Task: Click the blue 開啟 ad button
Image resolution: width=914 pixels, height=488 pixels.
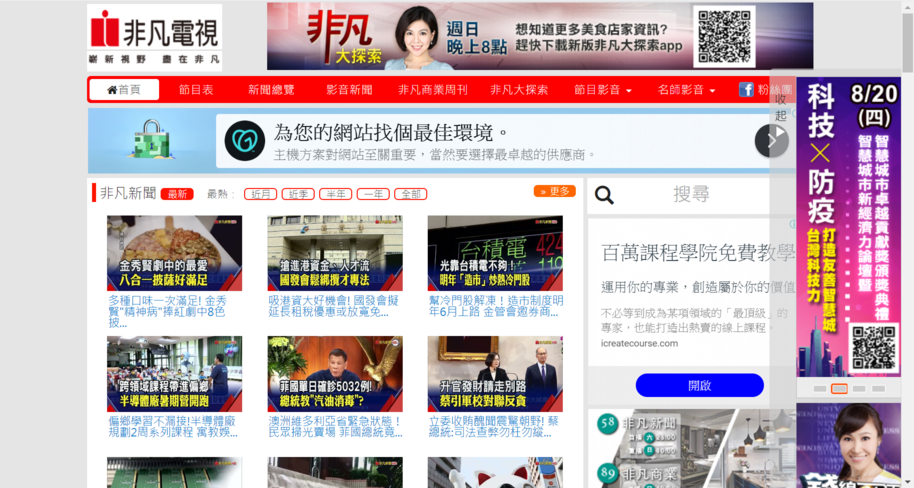Action: point(699,385)
